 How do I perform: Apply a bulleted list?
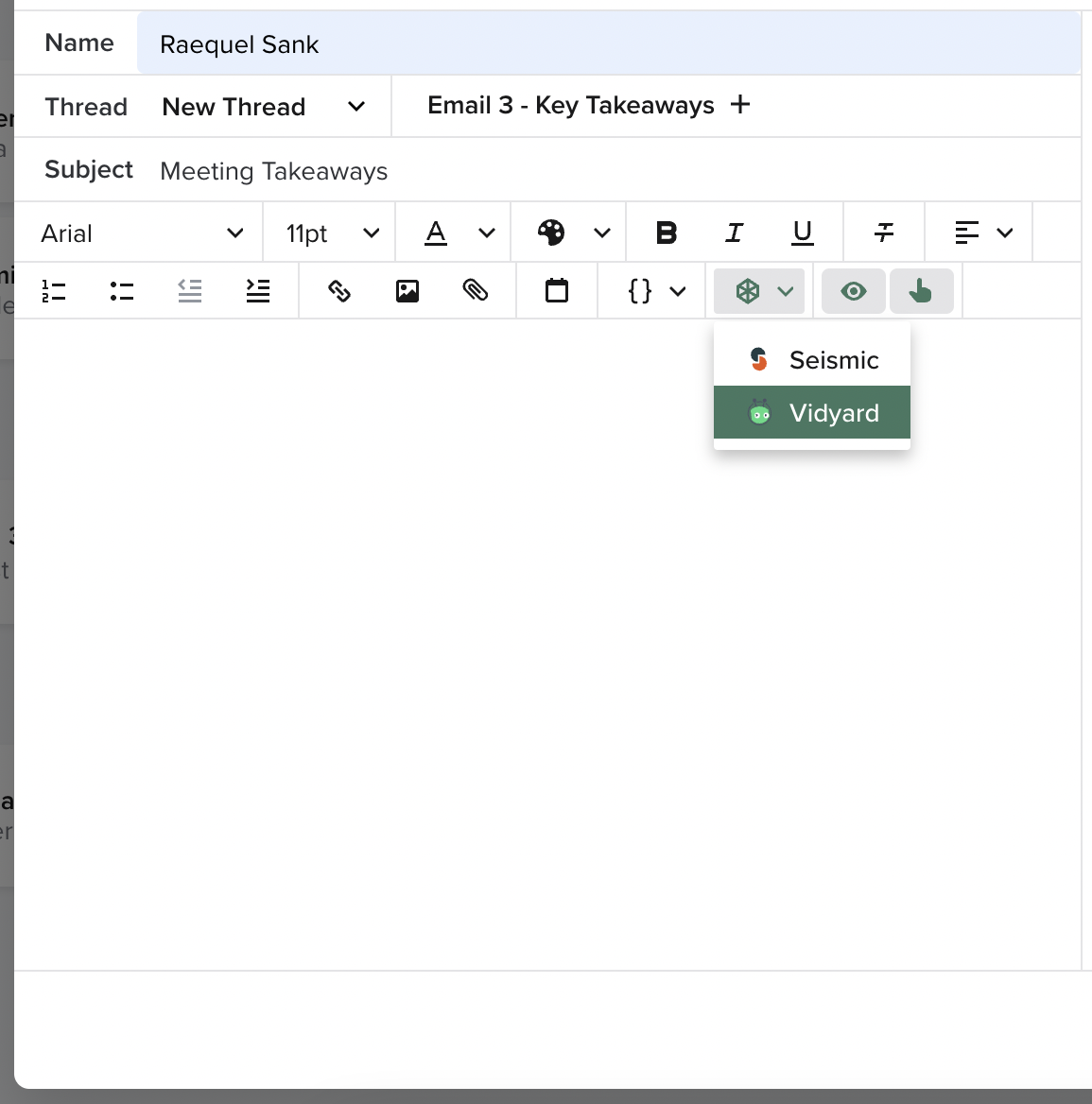121,291
